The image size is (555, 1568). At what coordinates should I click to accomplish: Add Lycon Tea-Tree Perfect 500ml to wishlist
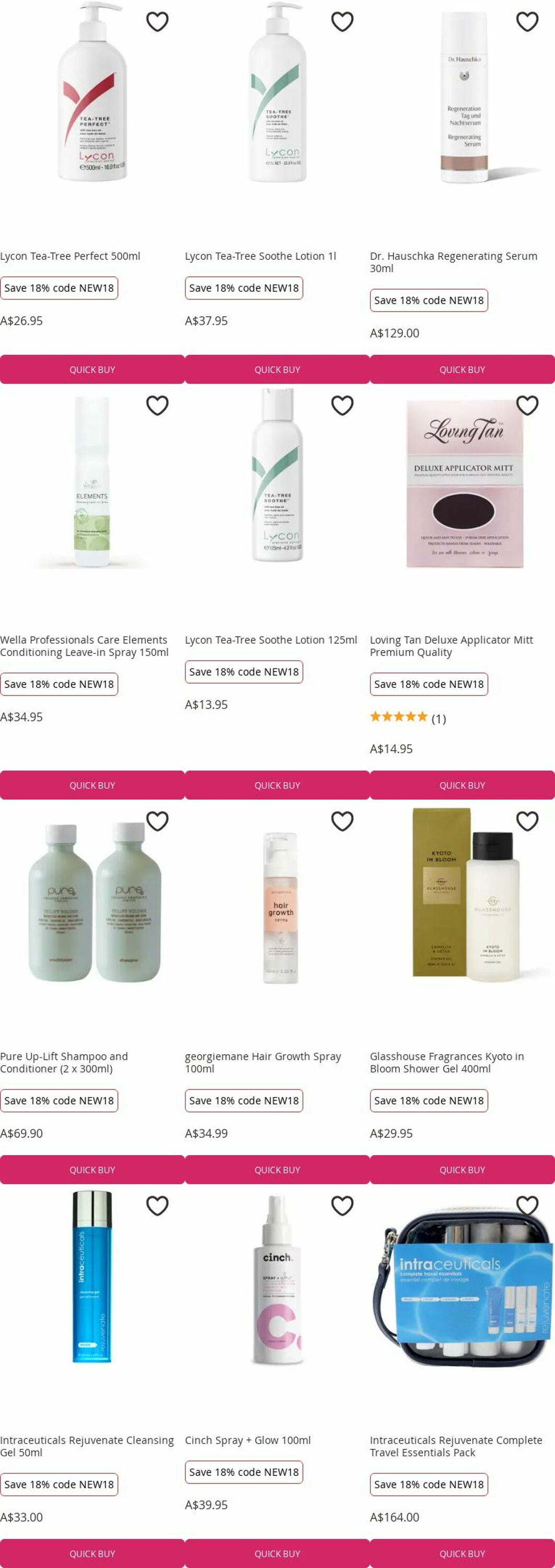[157, 22]
